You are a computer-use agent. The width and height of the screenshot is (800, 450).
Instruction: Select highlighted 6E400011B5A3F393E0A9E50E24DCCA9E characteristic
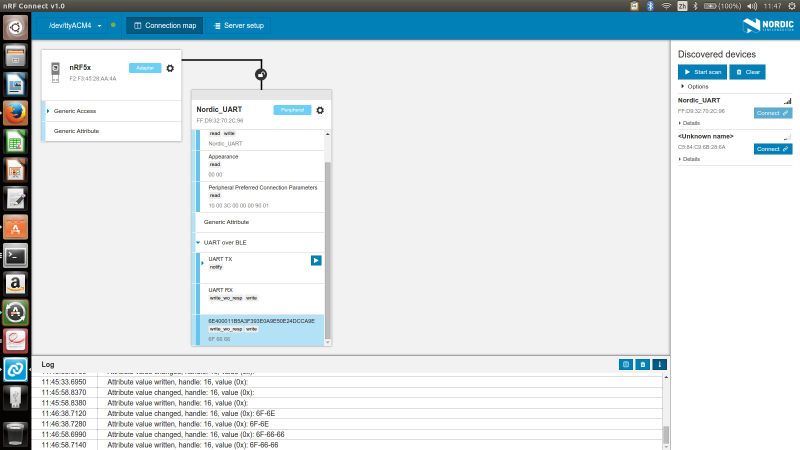(260, 330)
